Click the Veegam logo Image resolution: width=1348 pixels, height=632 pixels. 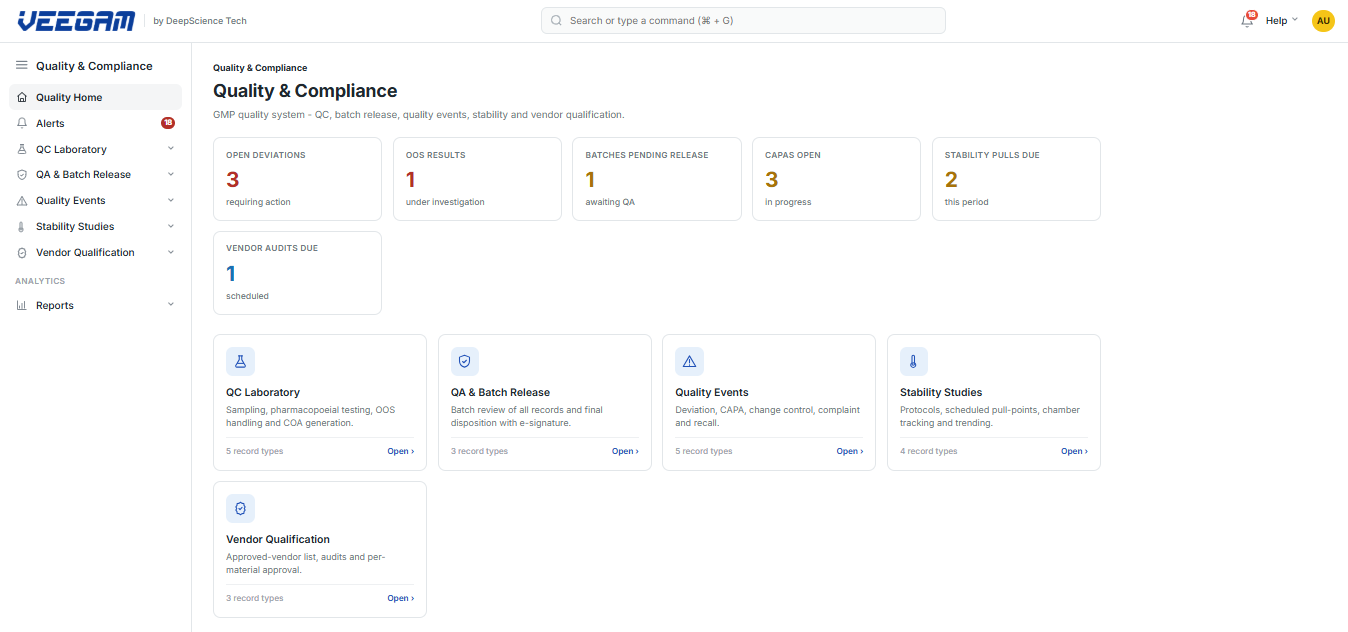tap(79, 20)
